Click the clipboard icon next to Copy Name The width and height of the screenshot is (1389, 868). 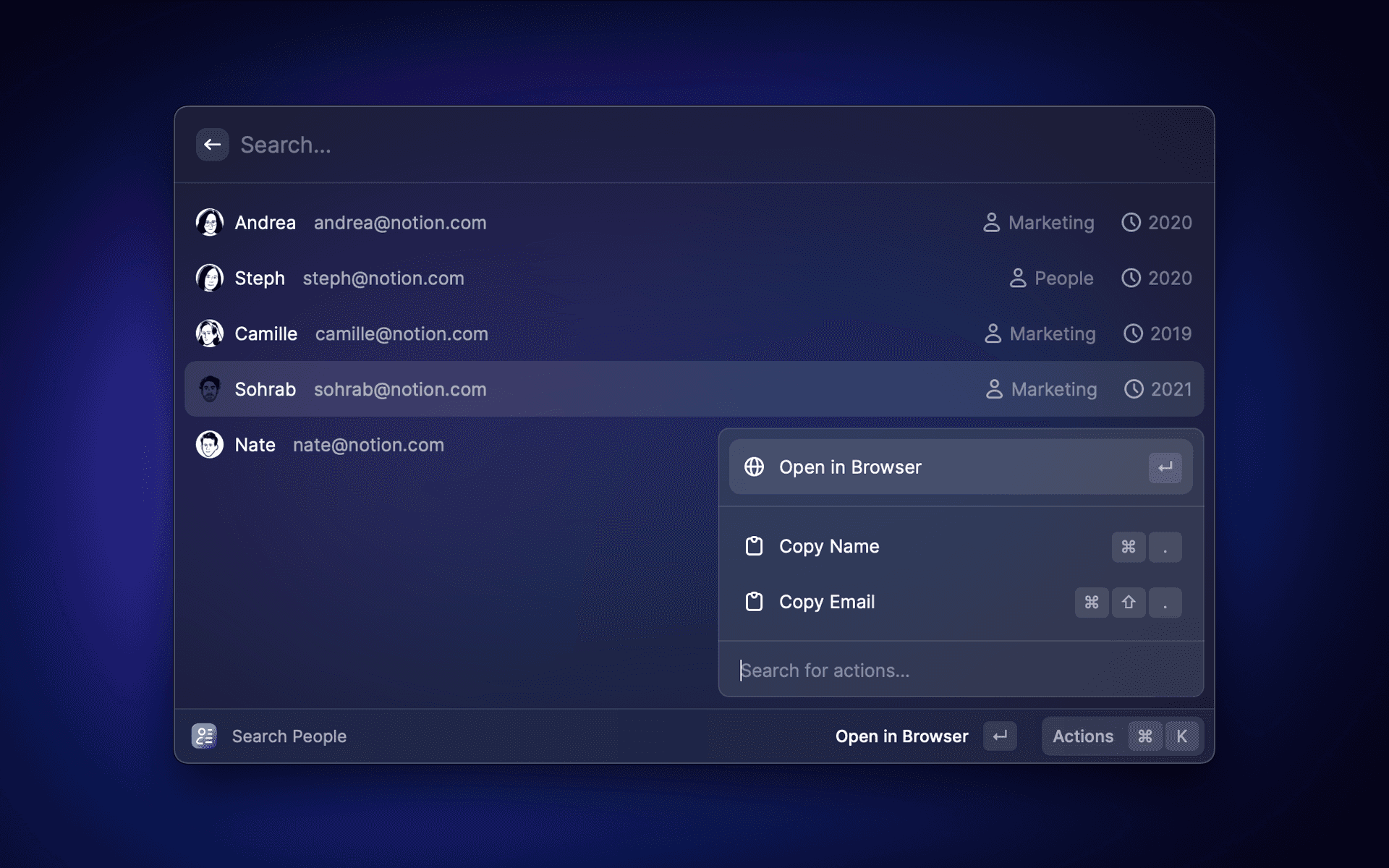[x=754, y=546]
